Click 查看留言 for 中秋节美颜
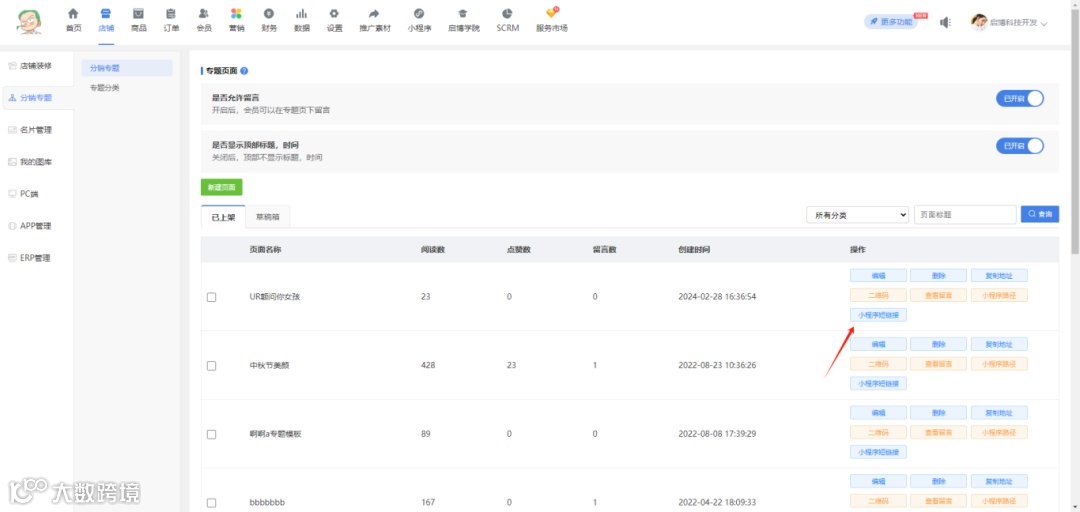 click(x=938, y=363)
